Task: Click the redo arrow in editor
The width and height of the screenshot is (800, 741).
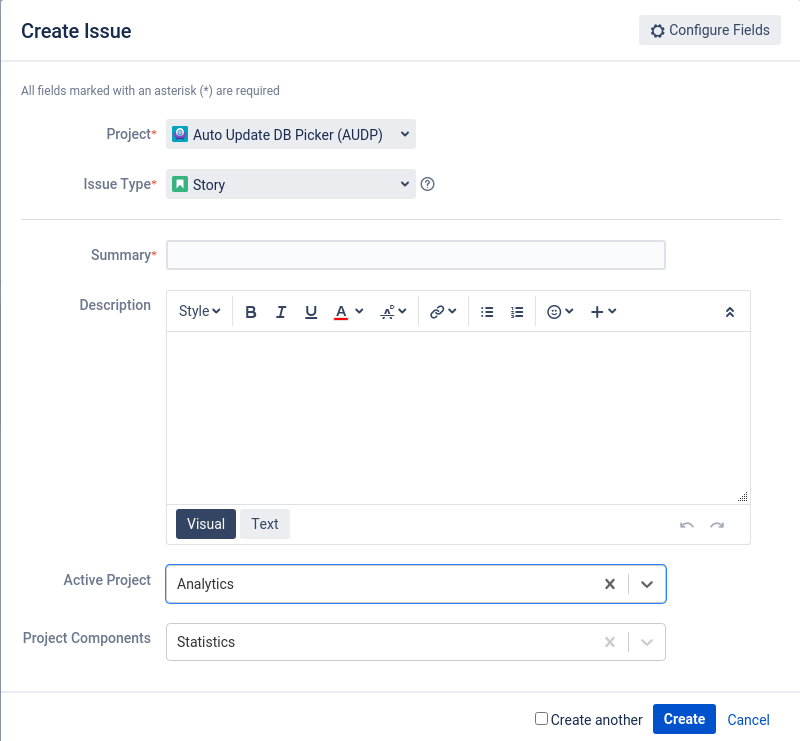Action: tap(717, 525)
